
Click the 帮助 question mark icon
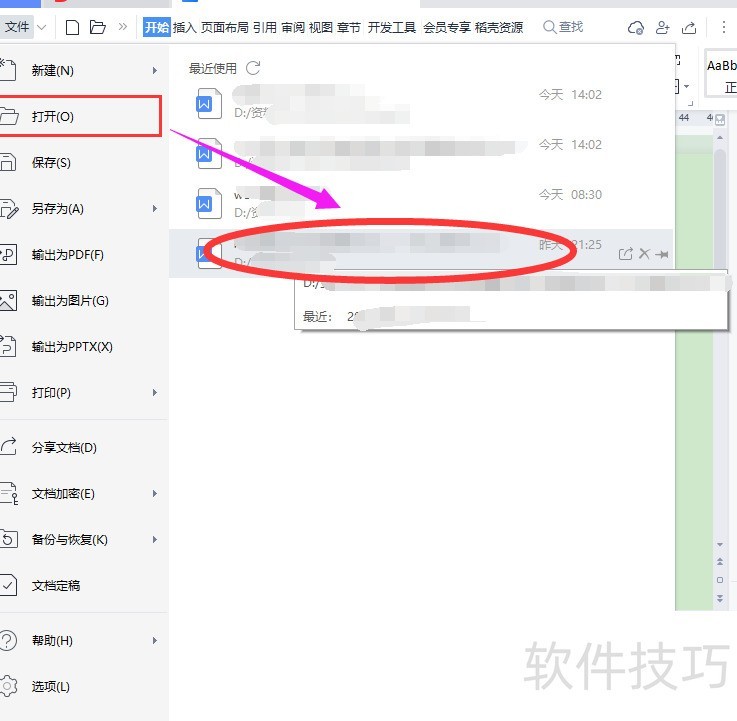coord(8,641)
